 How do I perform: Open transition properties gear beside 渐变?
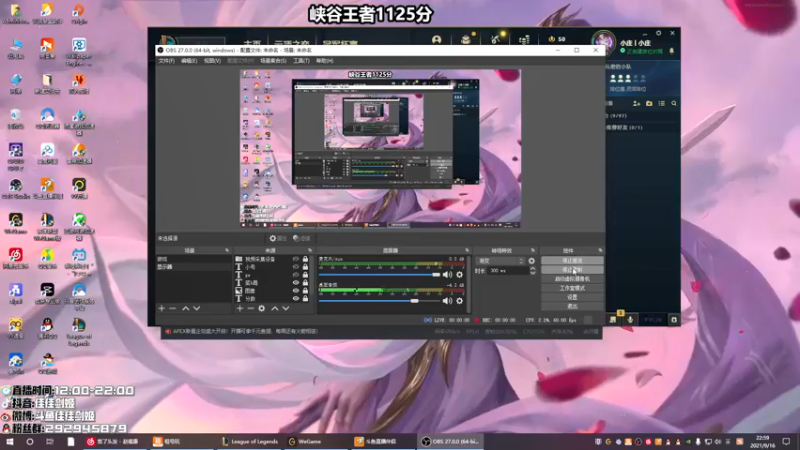point(532,261)
